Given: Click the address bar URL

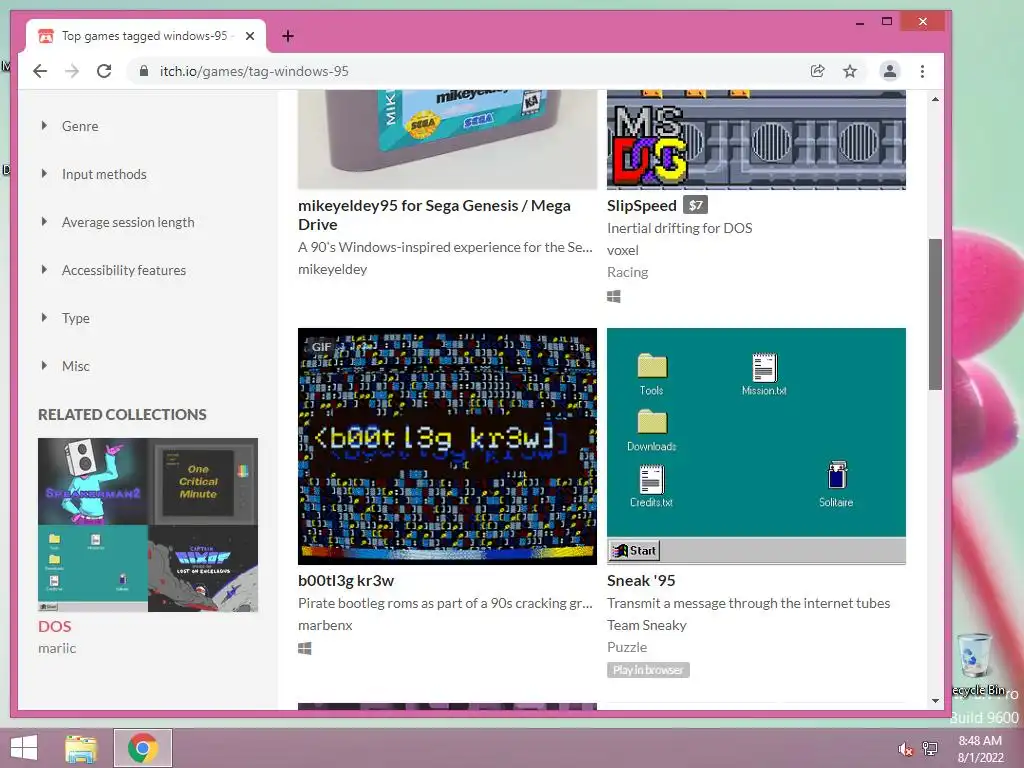Looking at the screenshot, I should pos(254,71).
